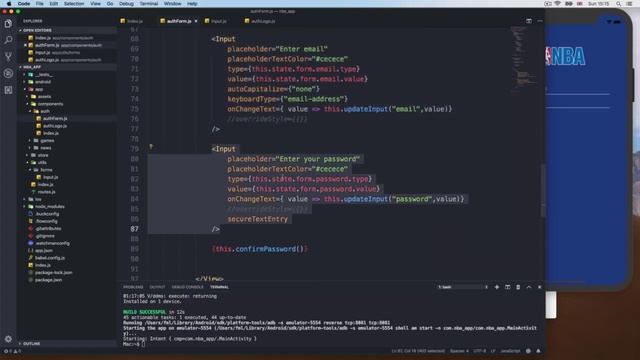Split the terminal panel
This screenshot has width=640, height=360.
click(x=507, y=287)
